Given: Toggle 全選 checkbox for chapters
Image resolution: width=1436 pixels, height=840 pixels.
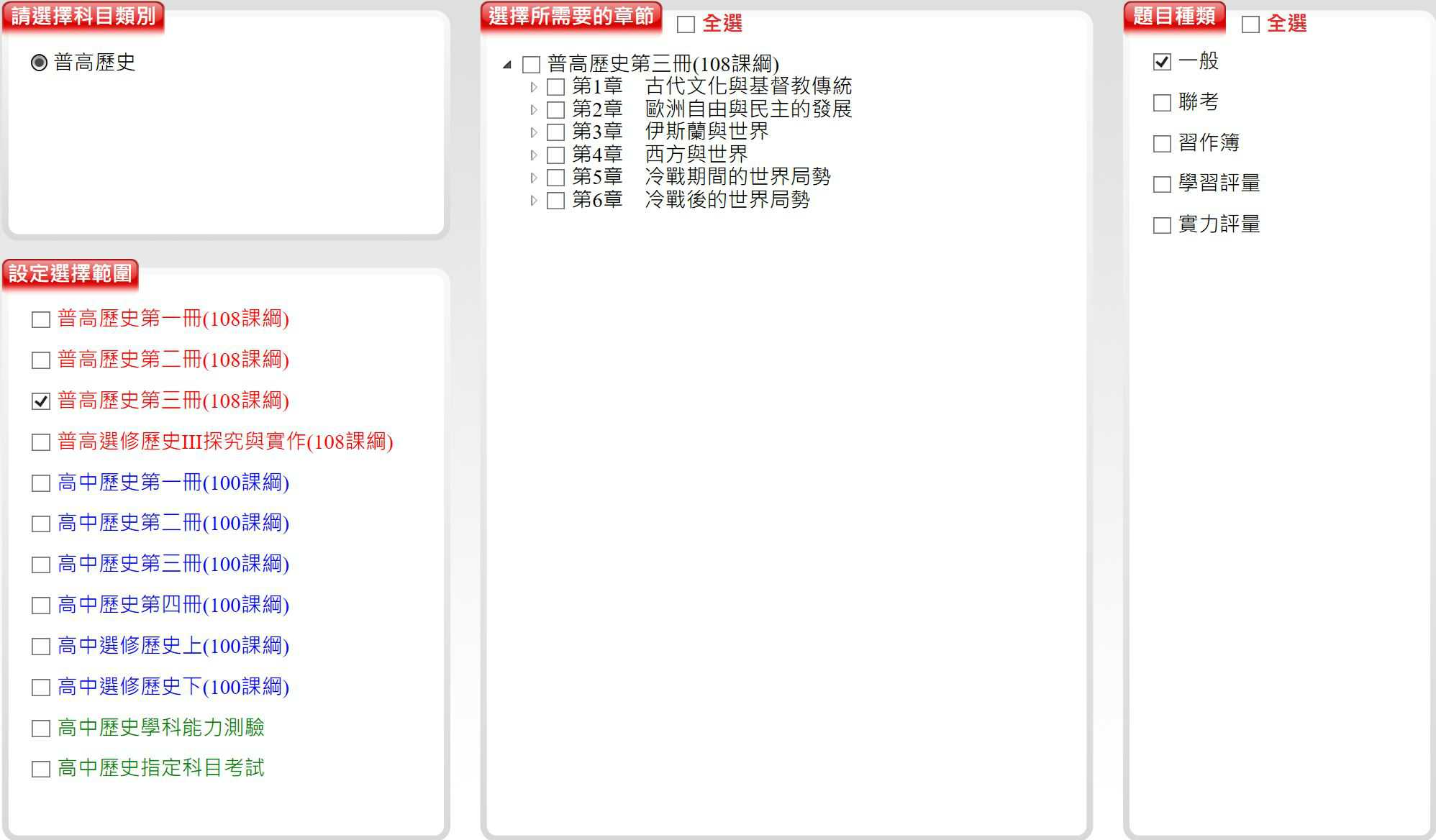Looking at the screenshot, I should [x=686, y=24].
